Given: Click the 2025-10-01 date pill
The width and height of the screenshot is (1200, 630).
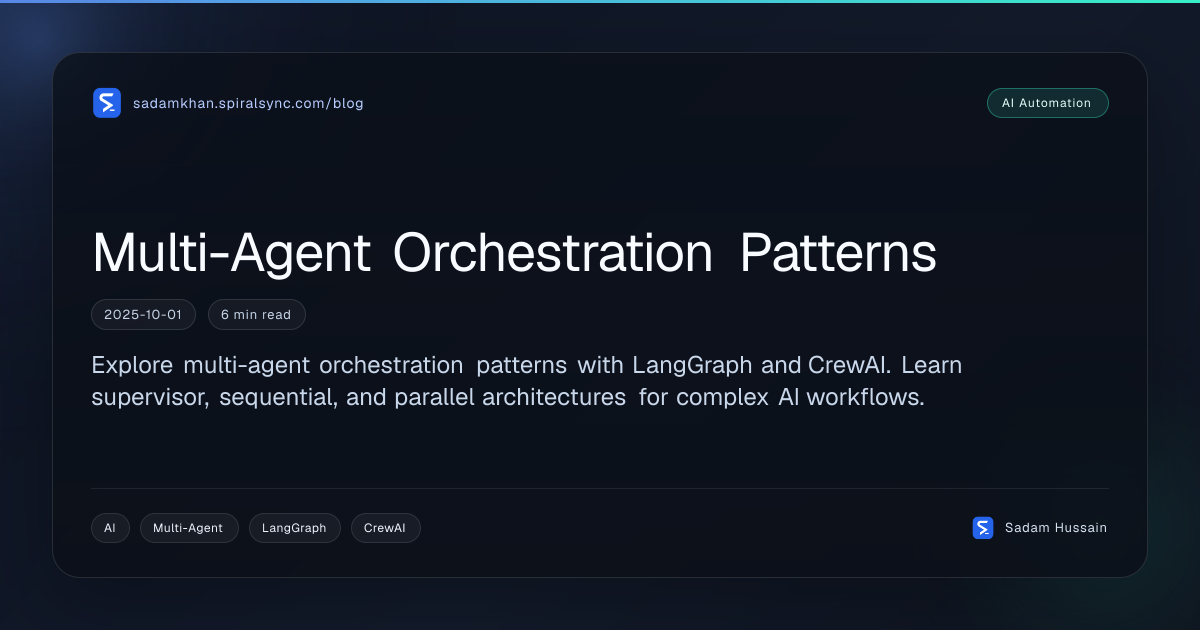Looking at the screenshot, I should pos(143,315).
